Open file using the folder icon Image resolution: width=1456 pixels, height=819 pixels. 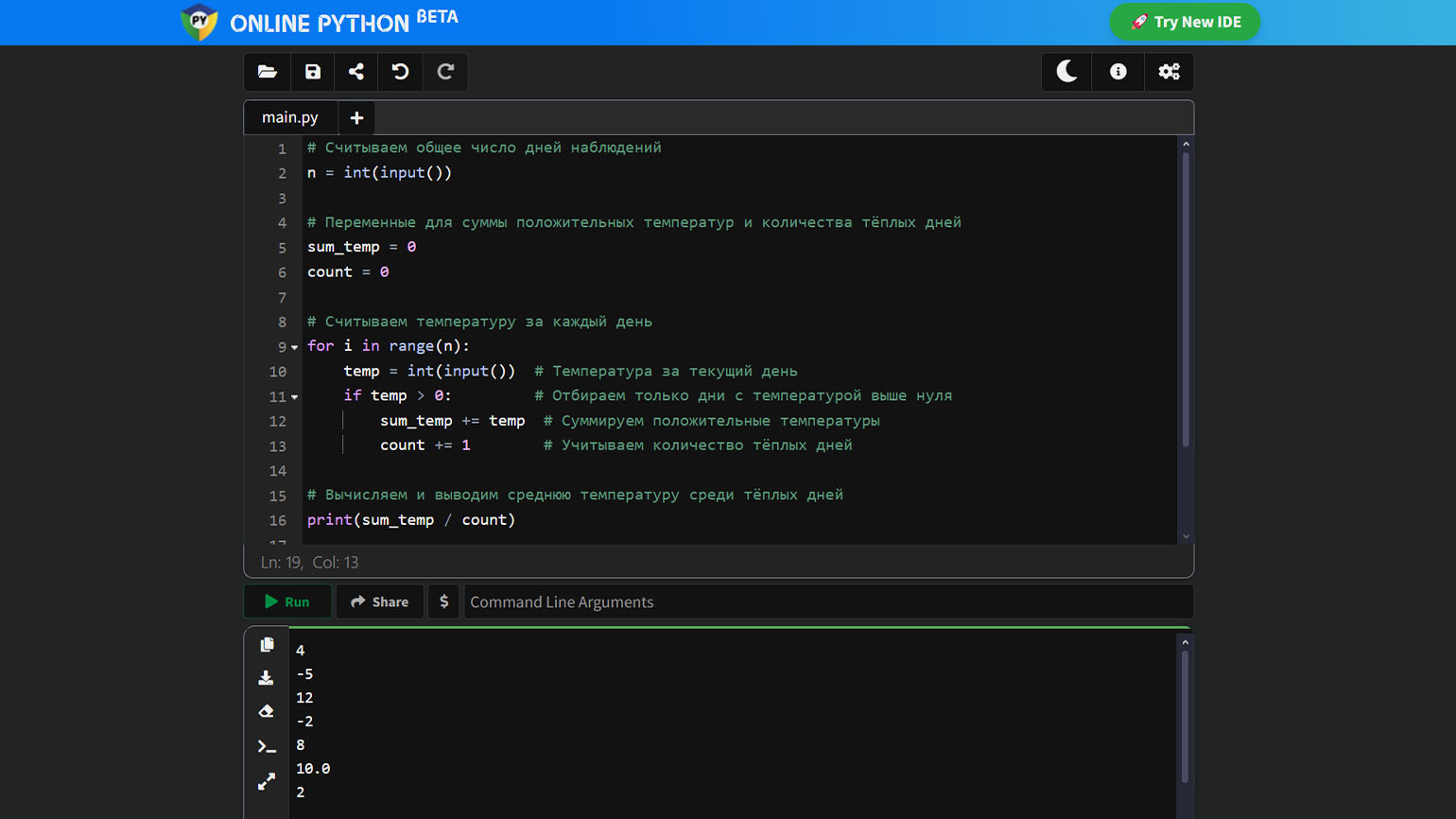(267, 72)
